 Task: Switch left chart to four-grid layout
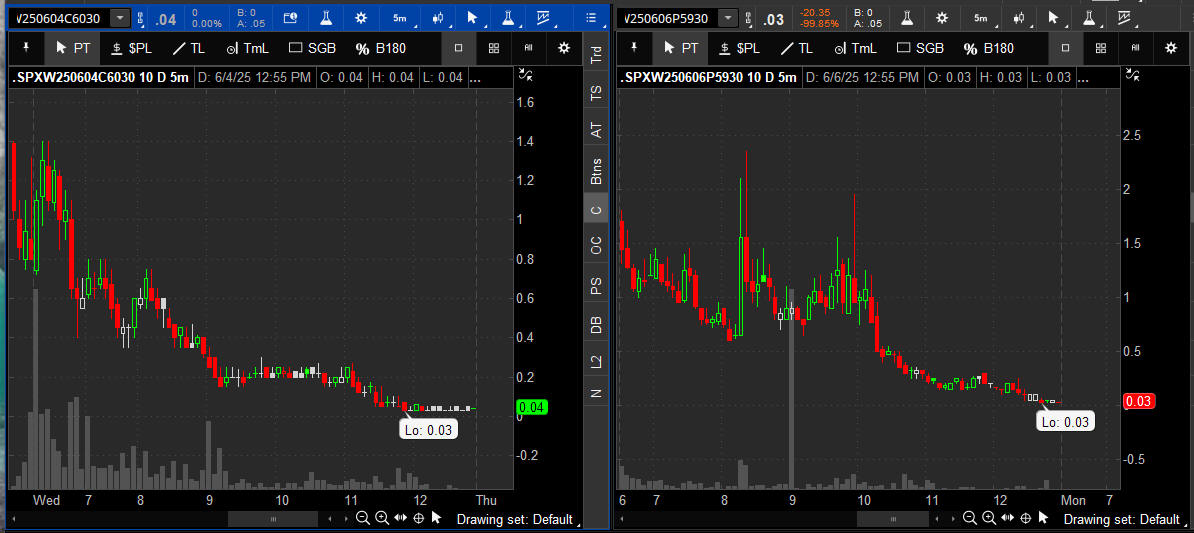click(494, 48)
